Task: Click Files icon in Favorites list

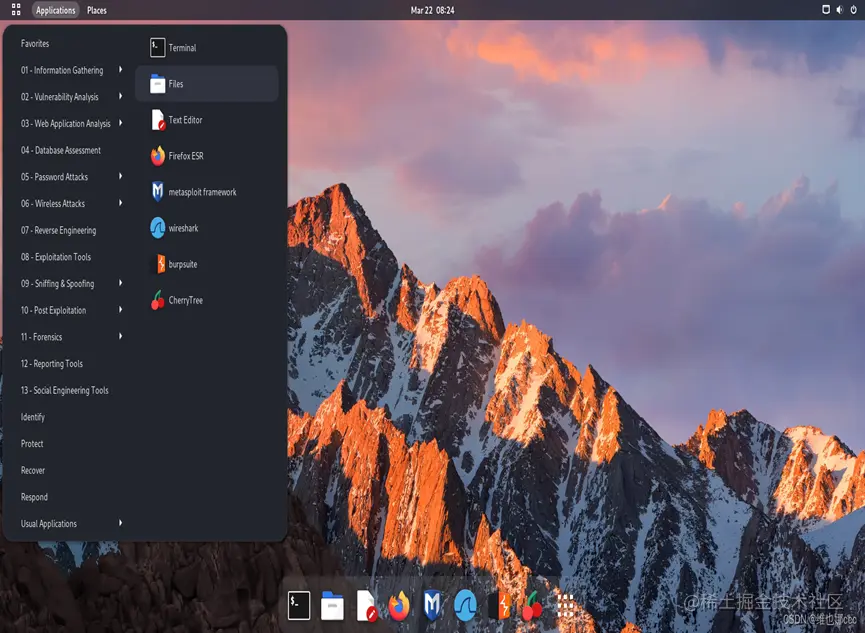Action: 157,84
